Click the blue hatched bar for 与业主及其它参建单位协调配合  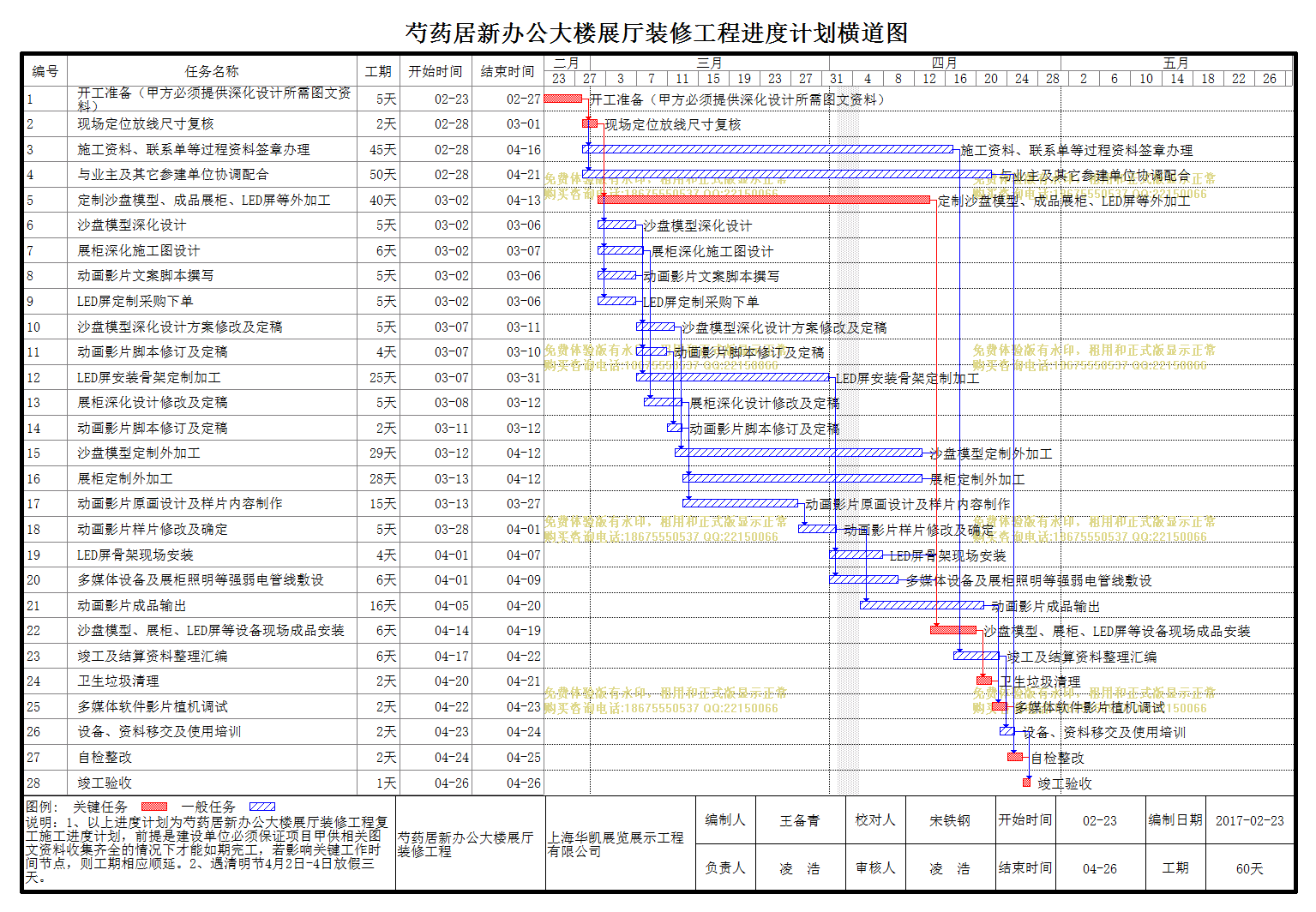[787, 174]
